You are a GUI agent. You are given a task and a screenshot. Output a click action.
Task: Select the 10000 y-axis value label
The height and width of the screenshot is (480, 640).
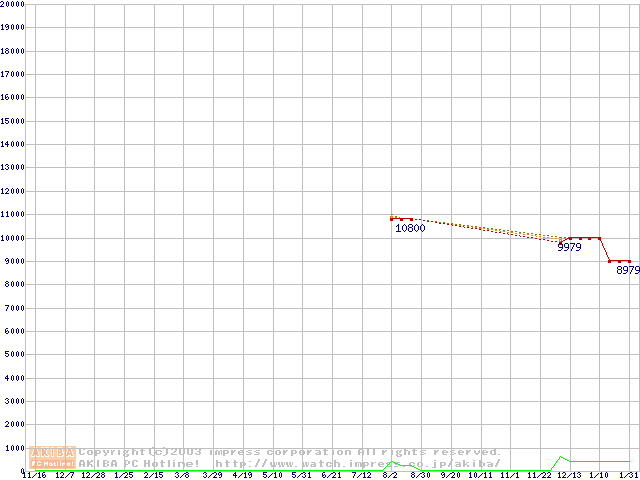click(x=12, y=238)
